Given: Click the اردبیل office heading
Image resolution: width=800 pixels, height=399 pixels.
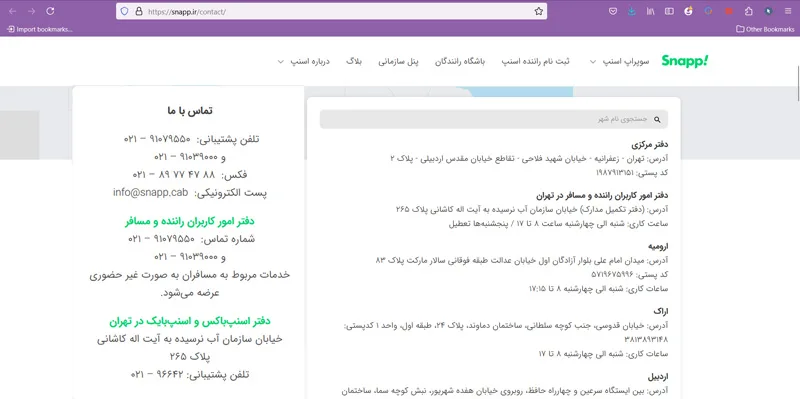Looking at the screenshot, I should click(658, 377).
